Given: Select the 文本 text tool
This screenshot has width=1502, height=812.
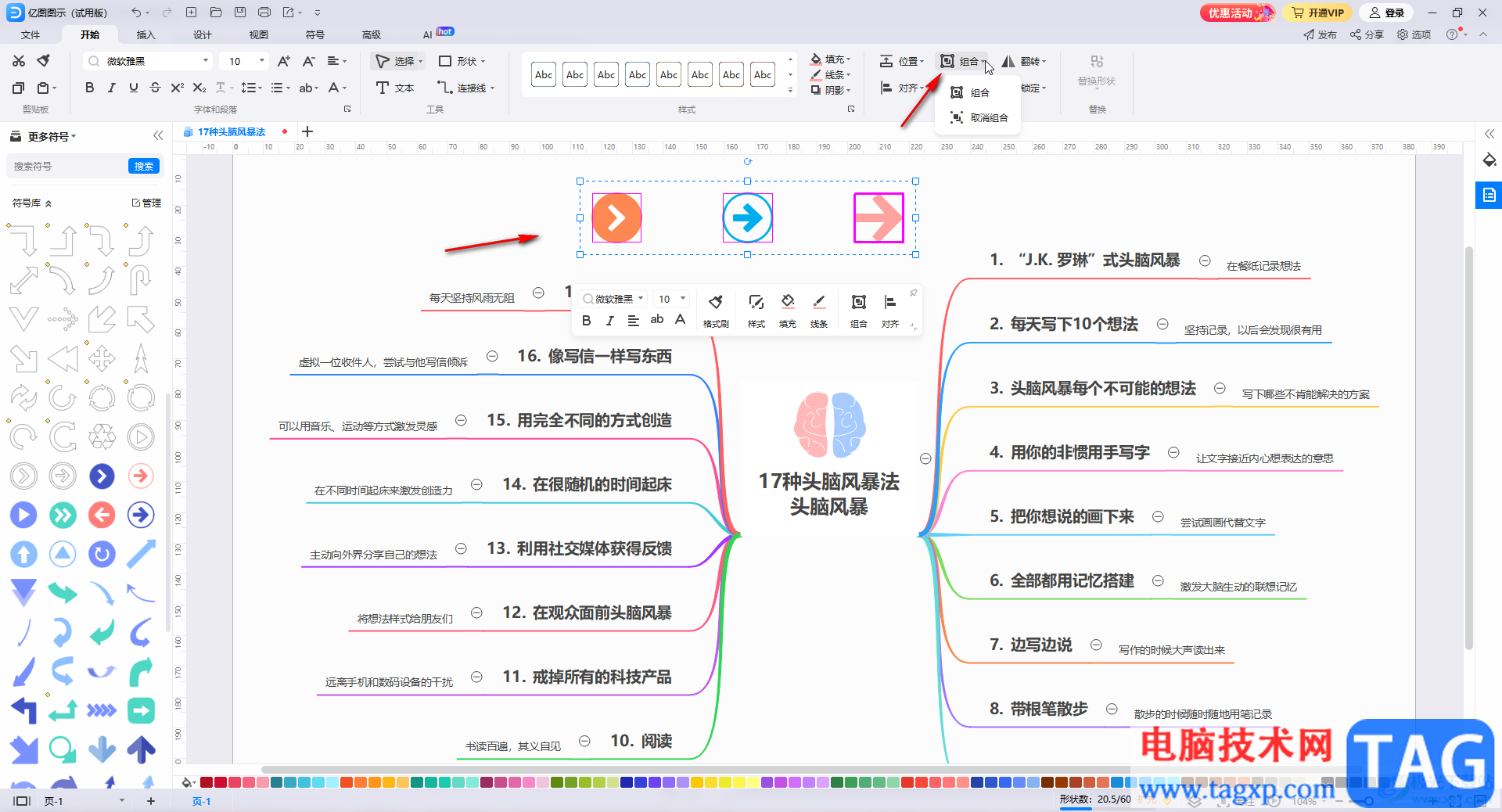Looking at the screenshot, I should [395, 88].
